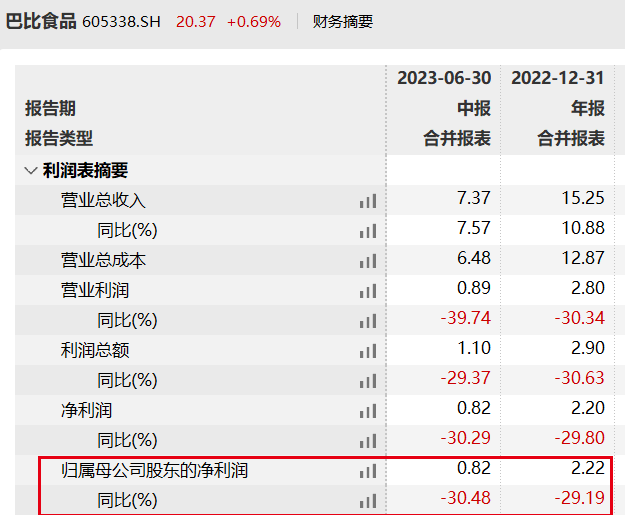Click the 15.25 revenue value cell
Screen dimensions: 625x515
point(584,200)
